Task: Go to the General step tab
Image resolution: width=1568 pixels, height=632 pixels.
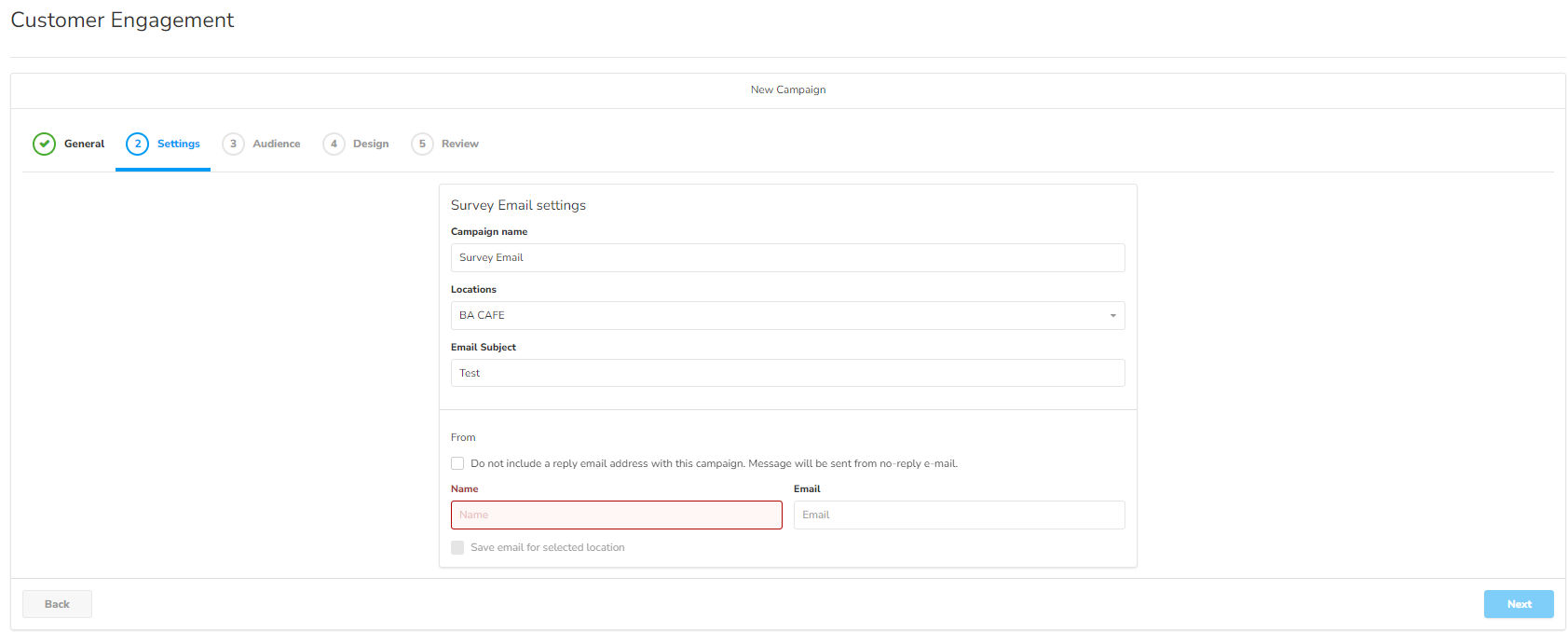Action: [x=84, y=144]
